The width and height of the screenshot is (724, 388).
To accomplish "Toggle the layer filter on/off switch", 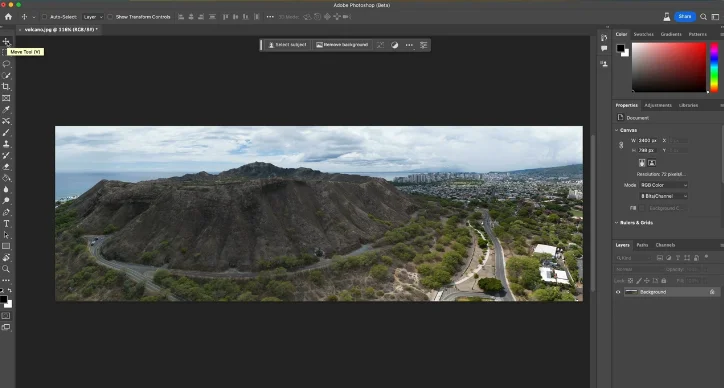I will pyautogui.click(x=706, y=257).
